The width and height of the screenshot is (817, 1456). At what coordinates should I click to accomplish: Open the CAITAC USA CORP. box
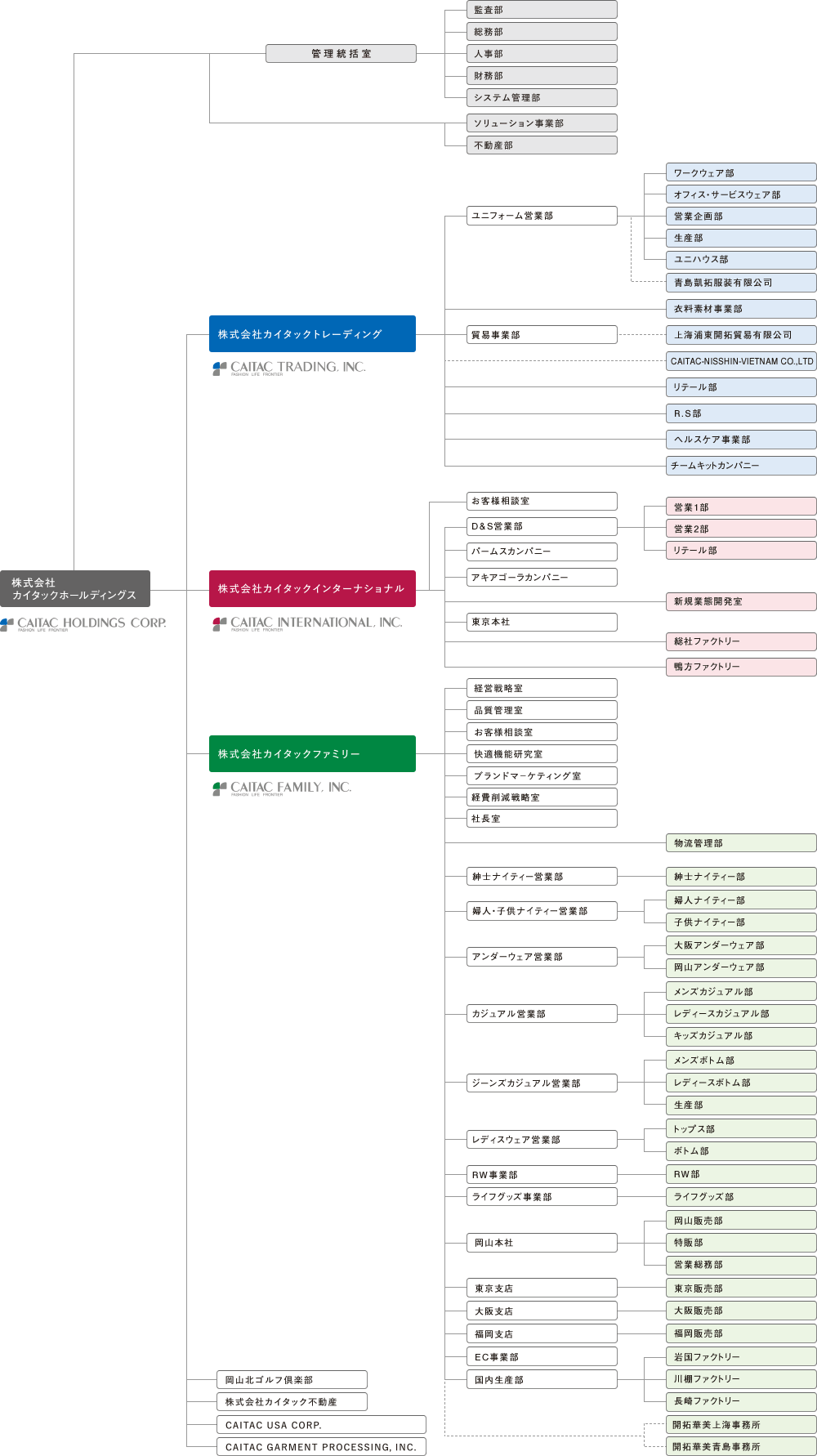pyautogui.click(x=321, y=1425)
